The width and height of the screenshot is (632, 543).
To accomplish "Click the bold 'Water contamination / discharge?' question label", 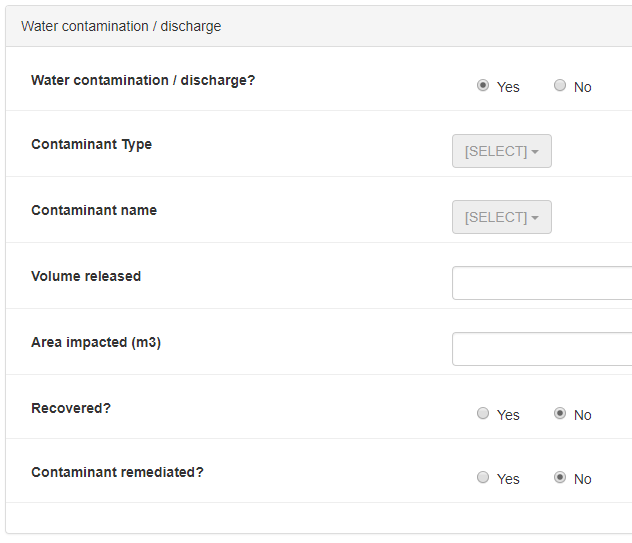I will pos(143,80).
